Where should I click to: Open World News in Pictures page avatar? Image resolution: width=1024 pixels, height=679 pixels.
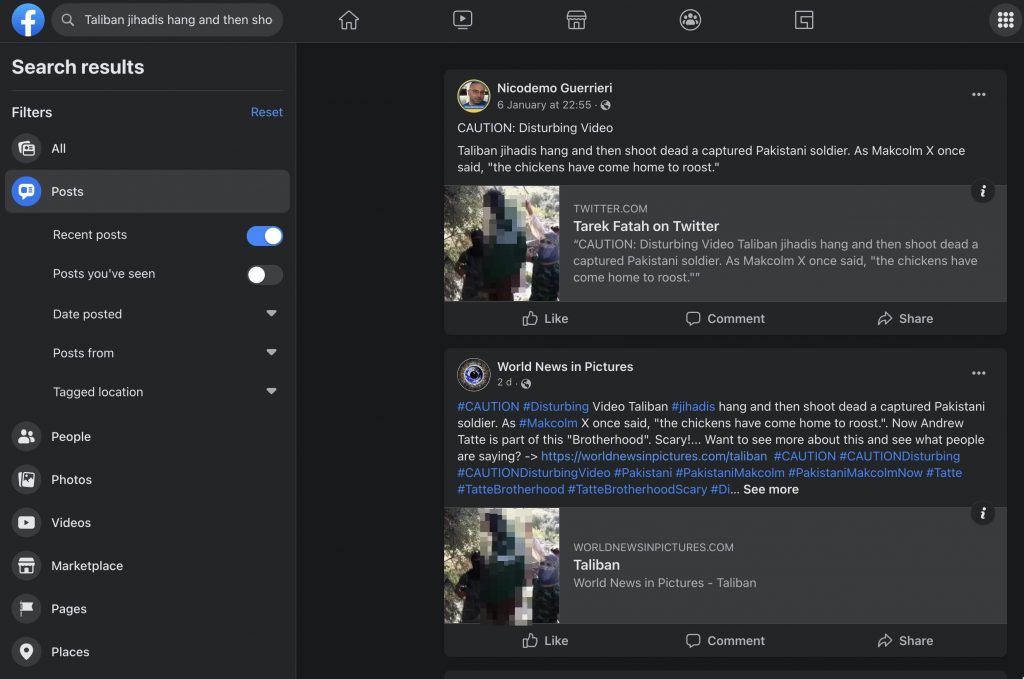tap(473, 375)
